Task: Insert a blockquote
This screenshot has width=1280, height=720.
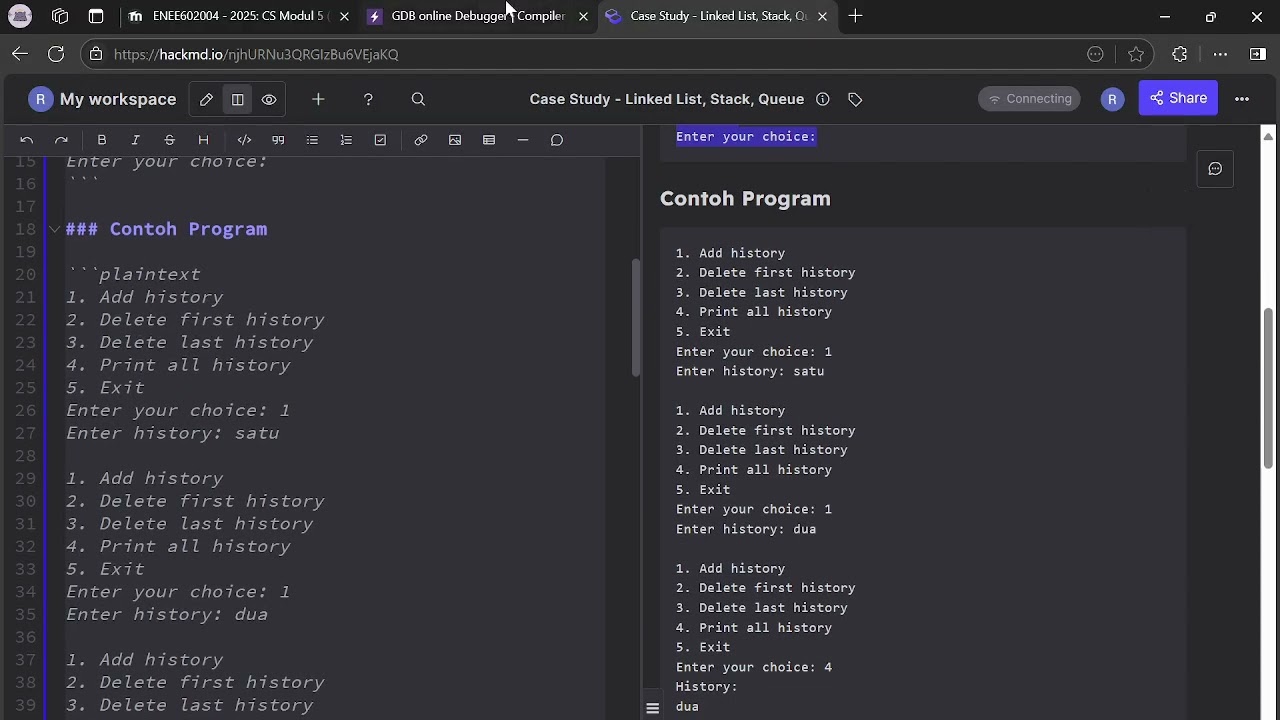Action: [278, 140]
